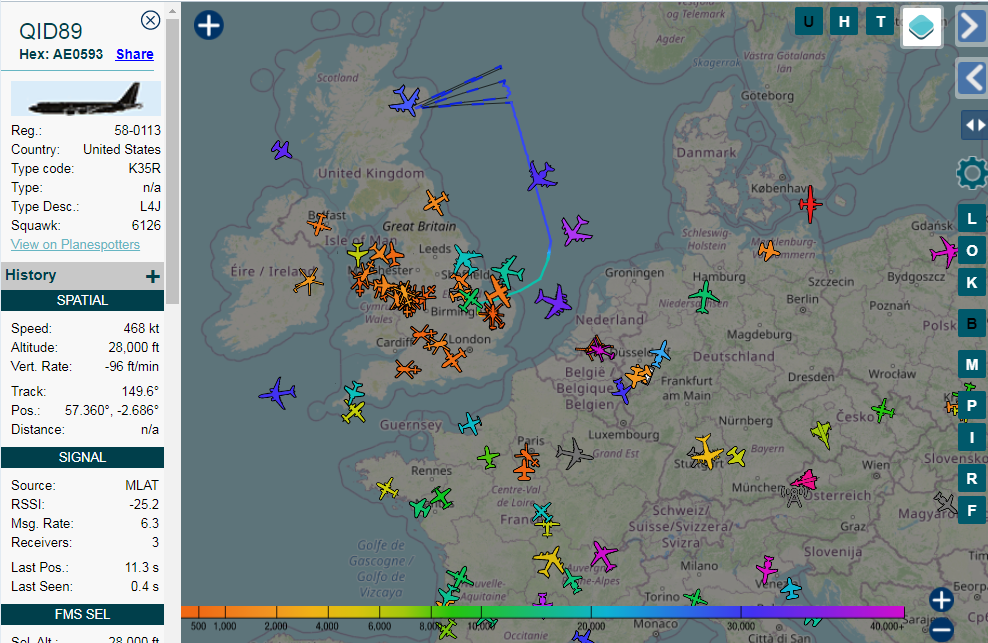Image resolution: width=988 pixels, height=643 pixels.
Task: Click the RSSI value -25.2
Action: click(x=142, y=504)
